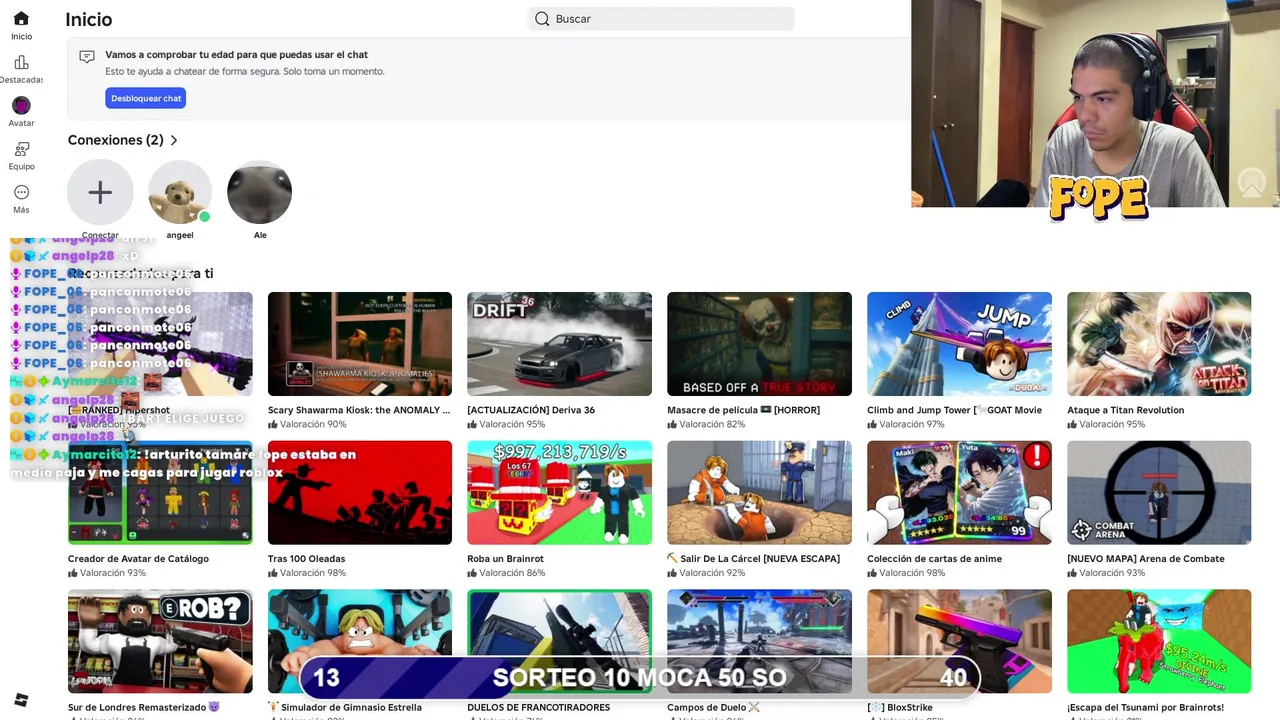
Task: Click '[ACTUALIZACIÓN] Deriva 36' title text
Action: [531, 410]
